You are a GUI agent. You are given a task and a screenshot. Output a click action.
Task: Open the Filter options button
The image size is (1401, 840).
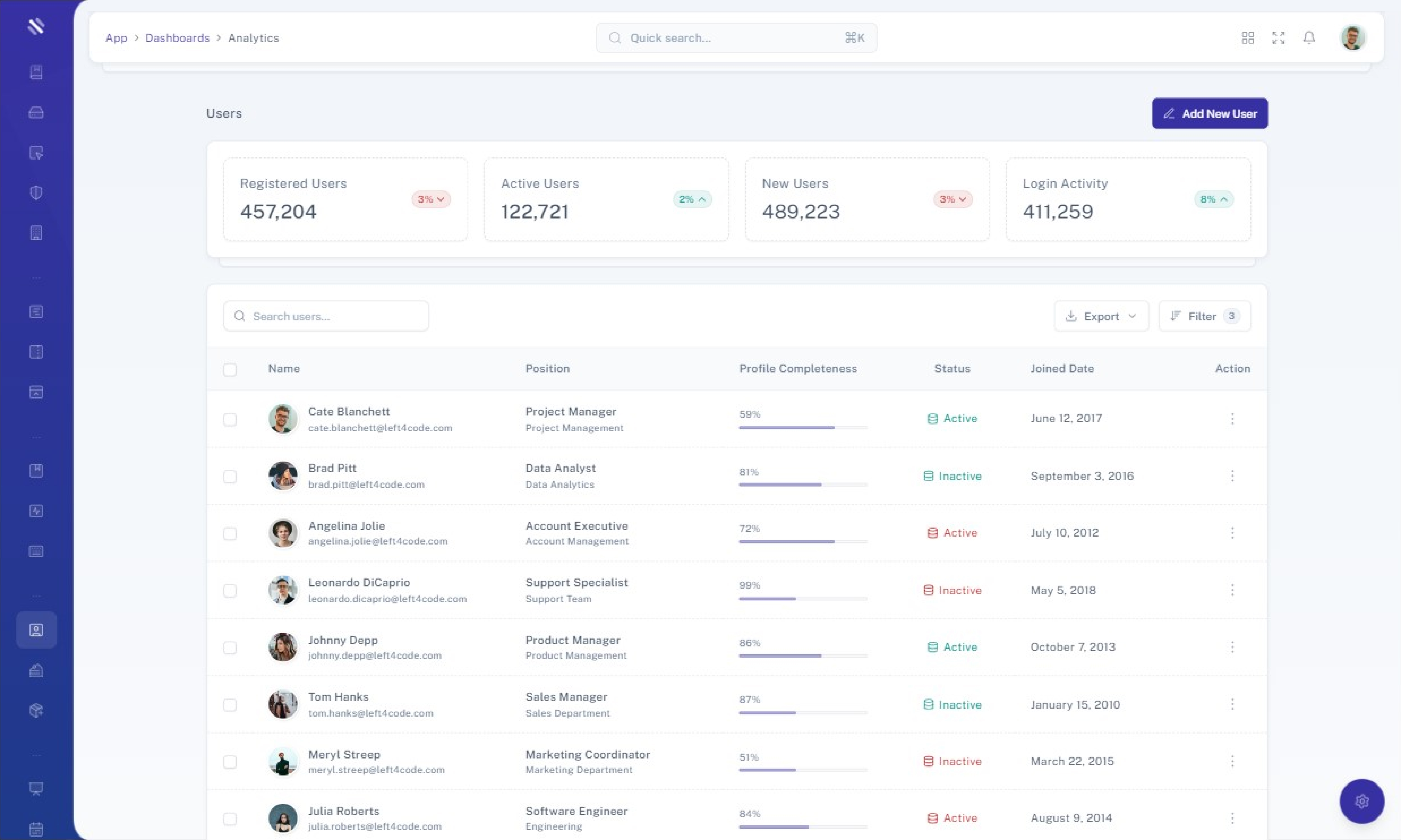tap(1204, 316)
